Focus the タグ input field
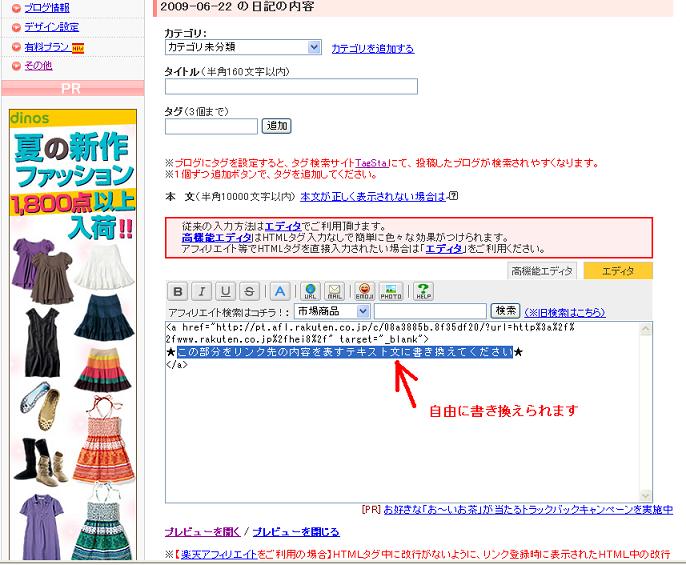Screen dimensions: 686x565 click(211, 126)
